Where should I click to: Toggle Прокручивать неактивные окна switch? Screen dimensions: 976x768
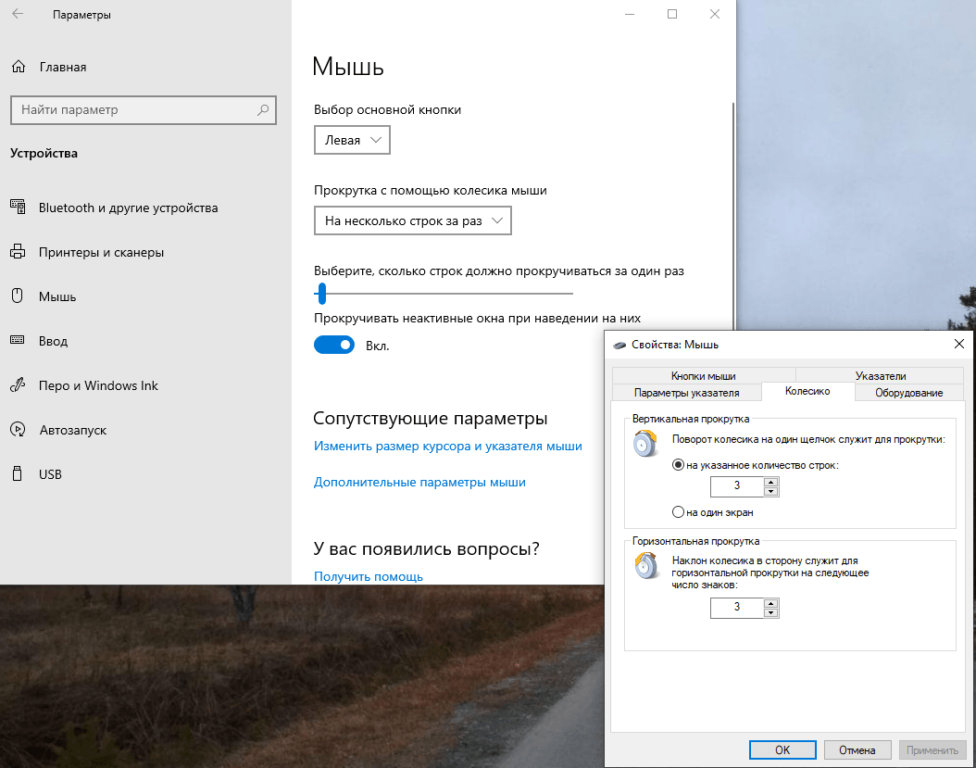point(334,345)
